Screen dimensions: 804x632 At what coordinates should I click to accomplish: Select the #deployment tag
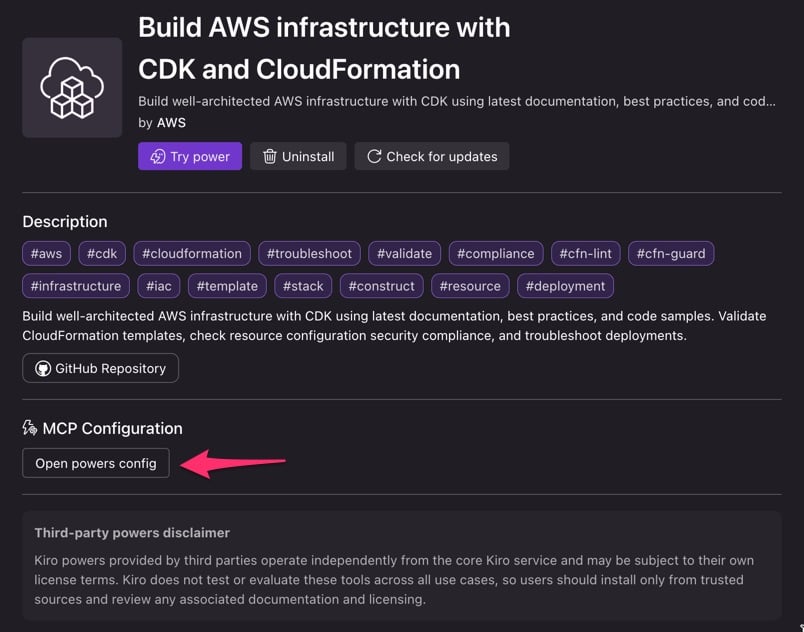pos(565,286)
